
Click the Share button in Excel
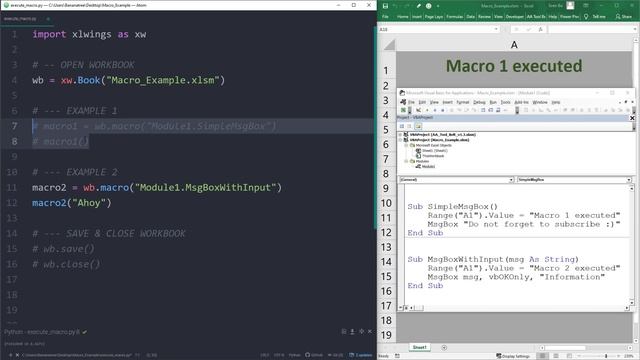pyautogui.click(x=624, y=17)
